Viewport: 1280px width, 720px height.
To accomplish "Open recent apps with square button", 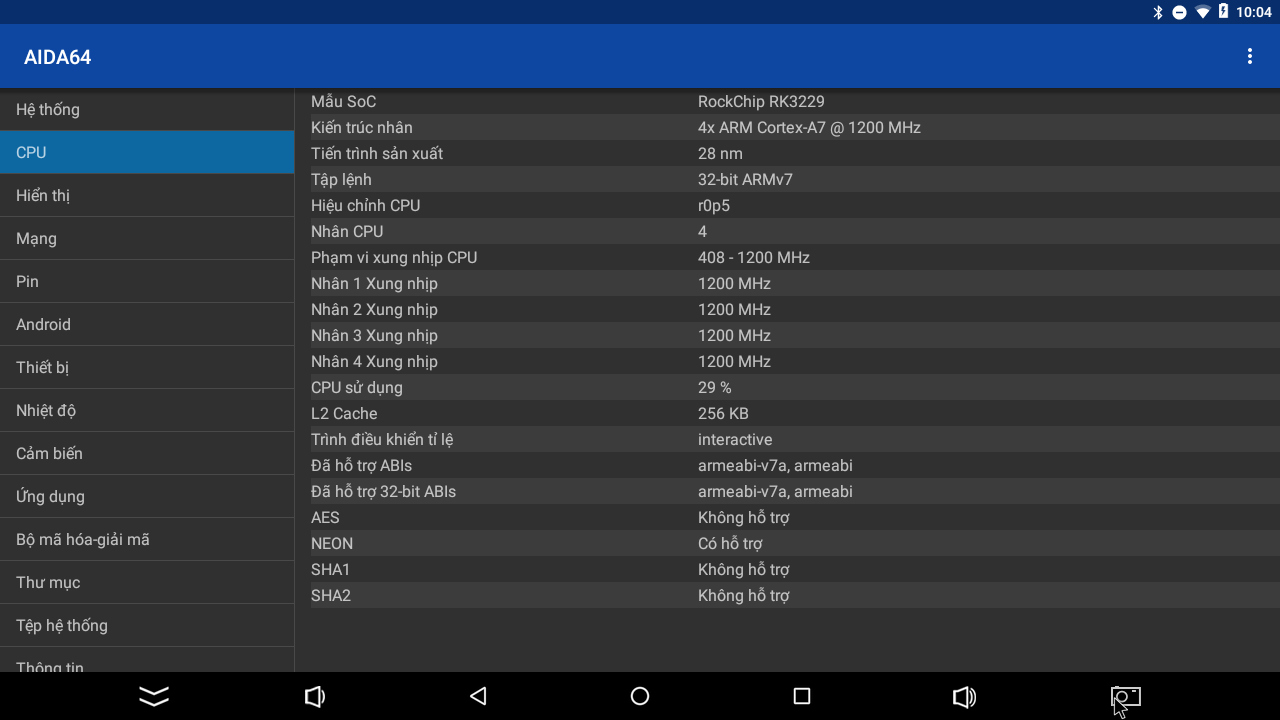I will tap(801, 696).
